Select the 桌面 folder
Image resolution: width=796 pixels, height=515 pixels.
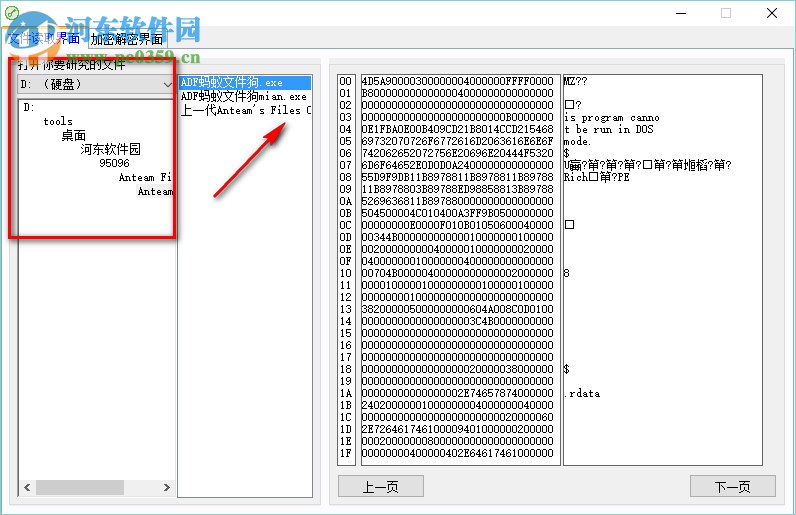pyautogui.click(x=74, y=135)
